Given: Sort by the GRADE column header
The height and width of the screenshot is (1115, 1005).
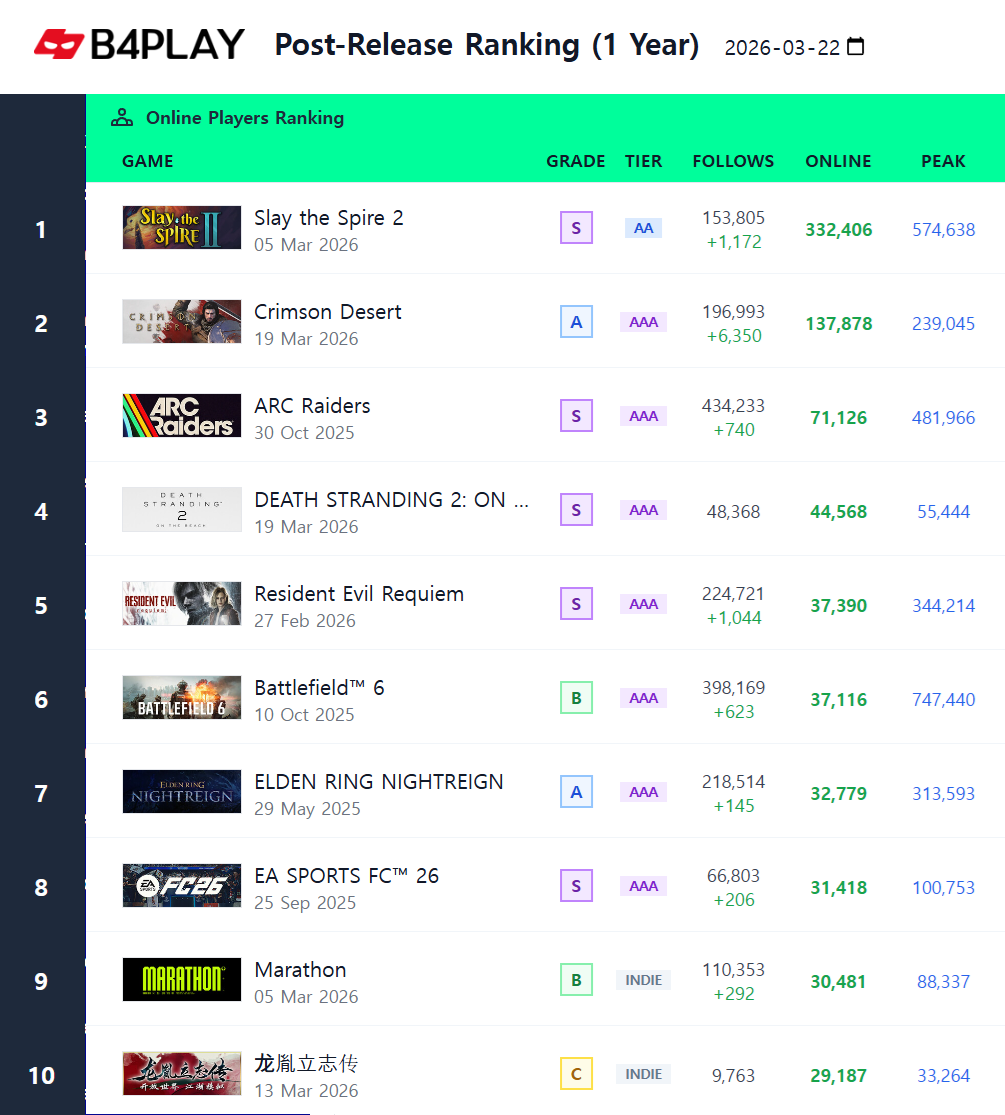Looking at the screenshot, I should (575, 161).
